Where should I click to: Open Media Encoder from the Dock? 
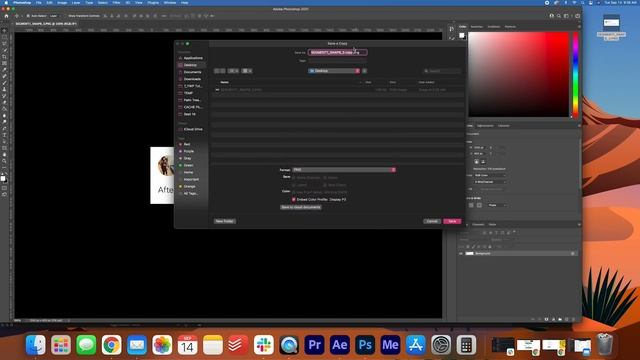390,345
